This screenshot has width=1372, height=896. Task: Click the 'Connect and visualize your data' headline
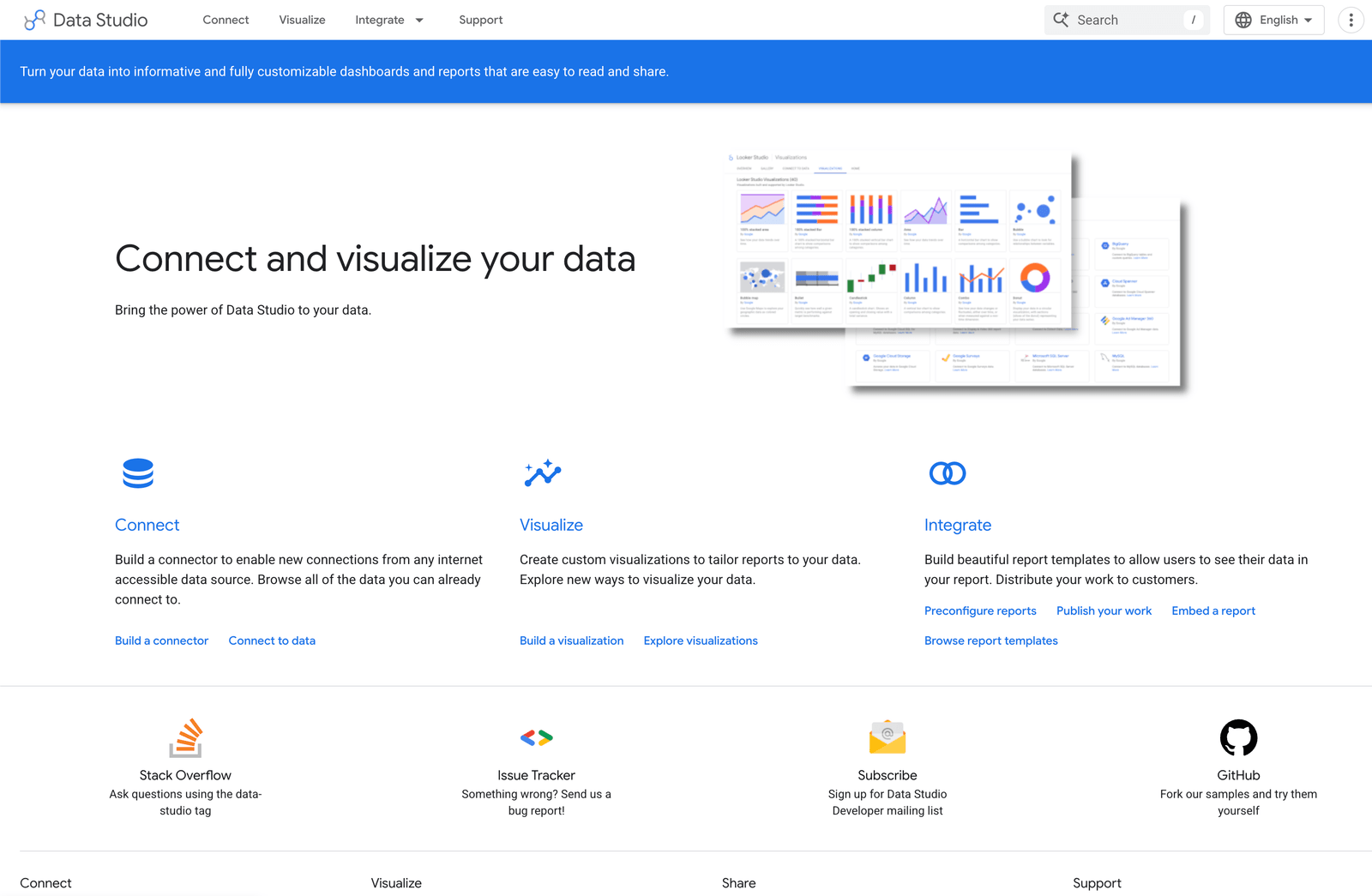376,259
